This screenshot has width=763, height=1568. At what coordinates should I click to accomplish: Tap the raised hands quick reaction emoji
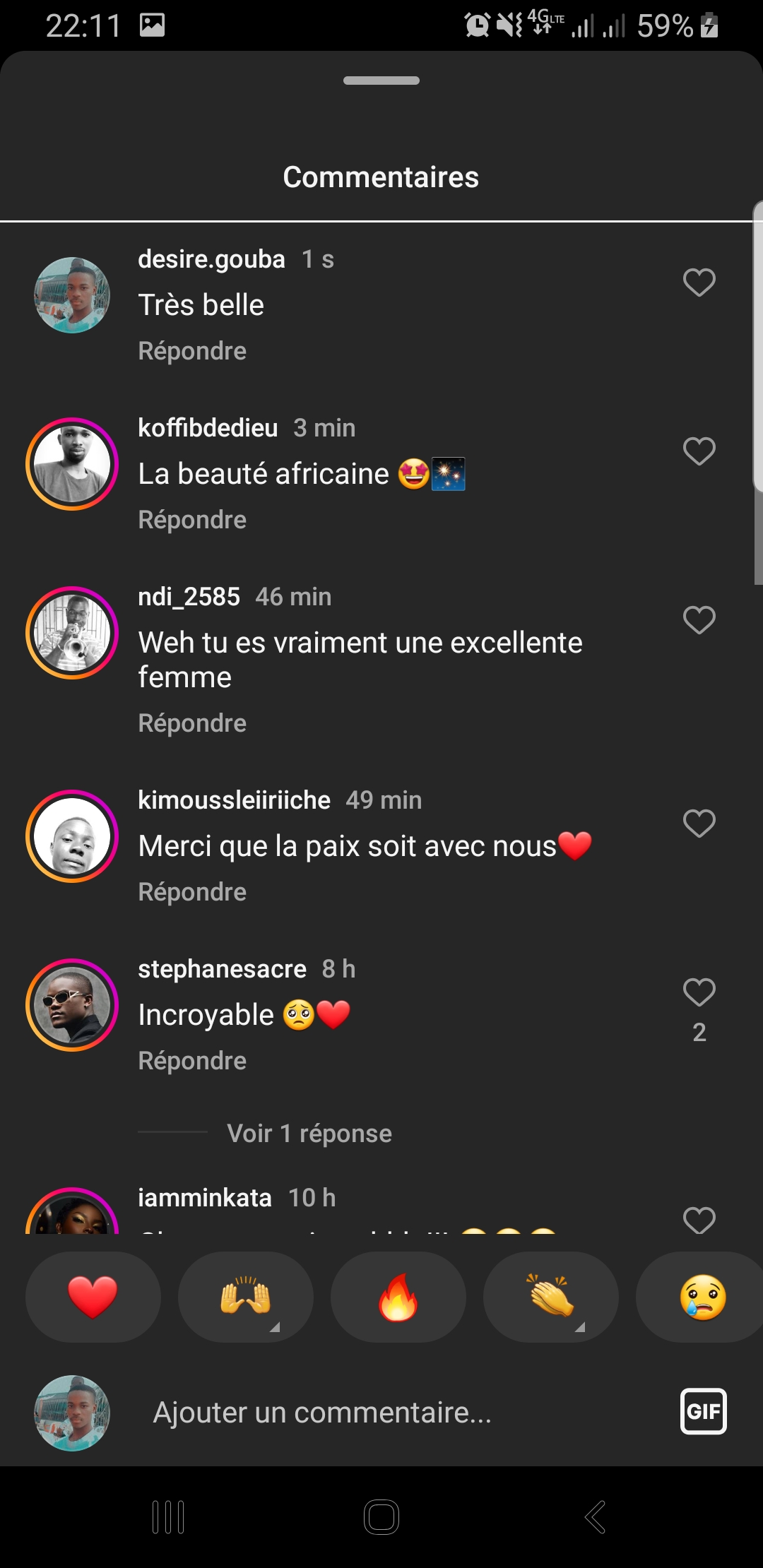point(245,1297)
